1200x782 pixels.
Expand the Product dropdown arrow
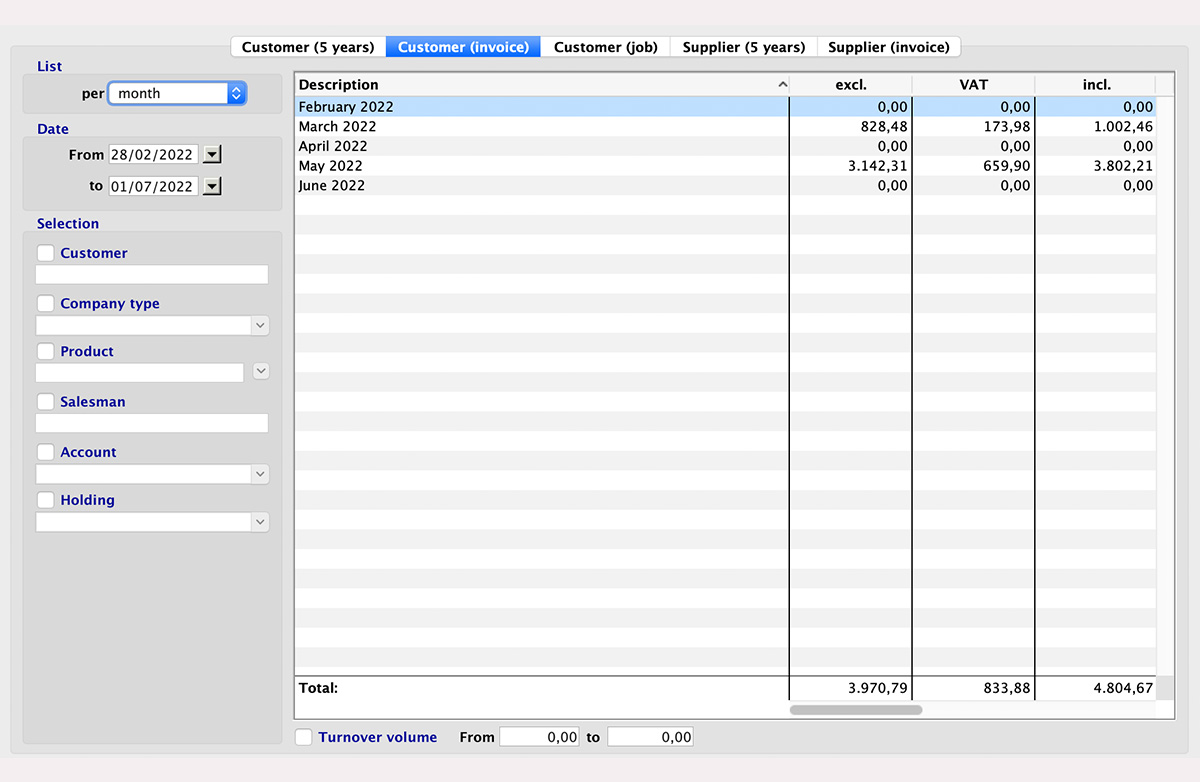click(x=261, y=371)
